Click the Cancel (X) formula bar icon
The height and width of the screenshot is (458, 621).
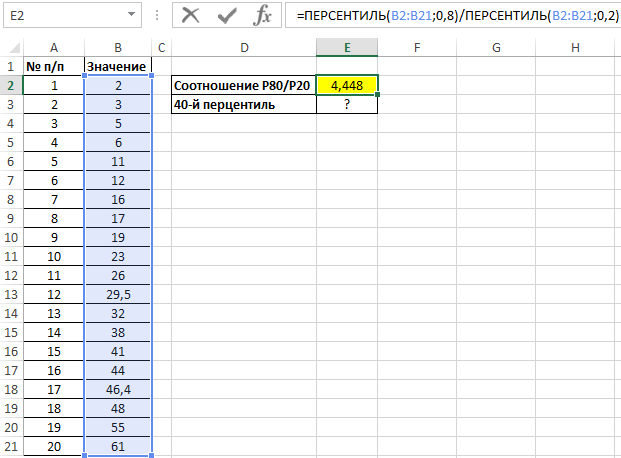tap(191, 16)
